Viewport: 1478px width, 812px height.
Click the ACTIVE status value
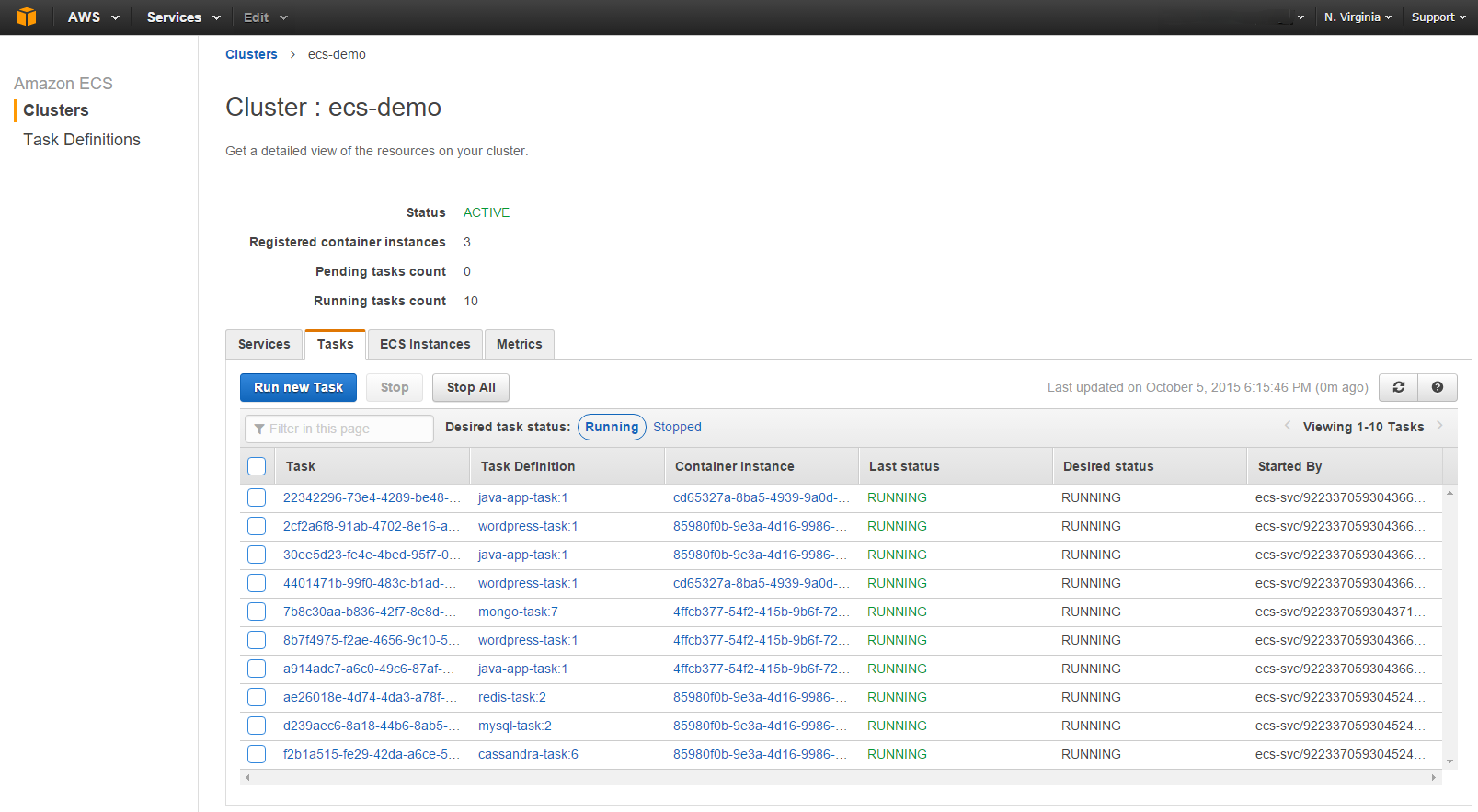(x=487, y=212)
